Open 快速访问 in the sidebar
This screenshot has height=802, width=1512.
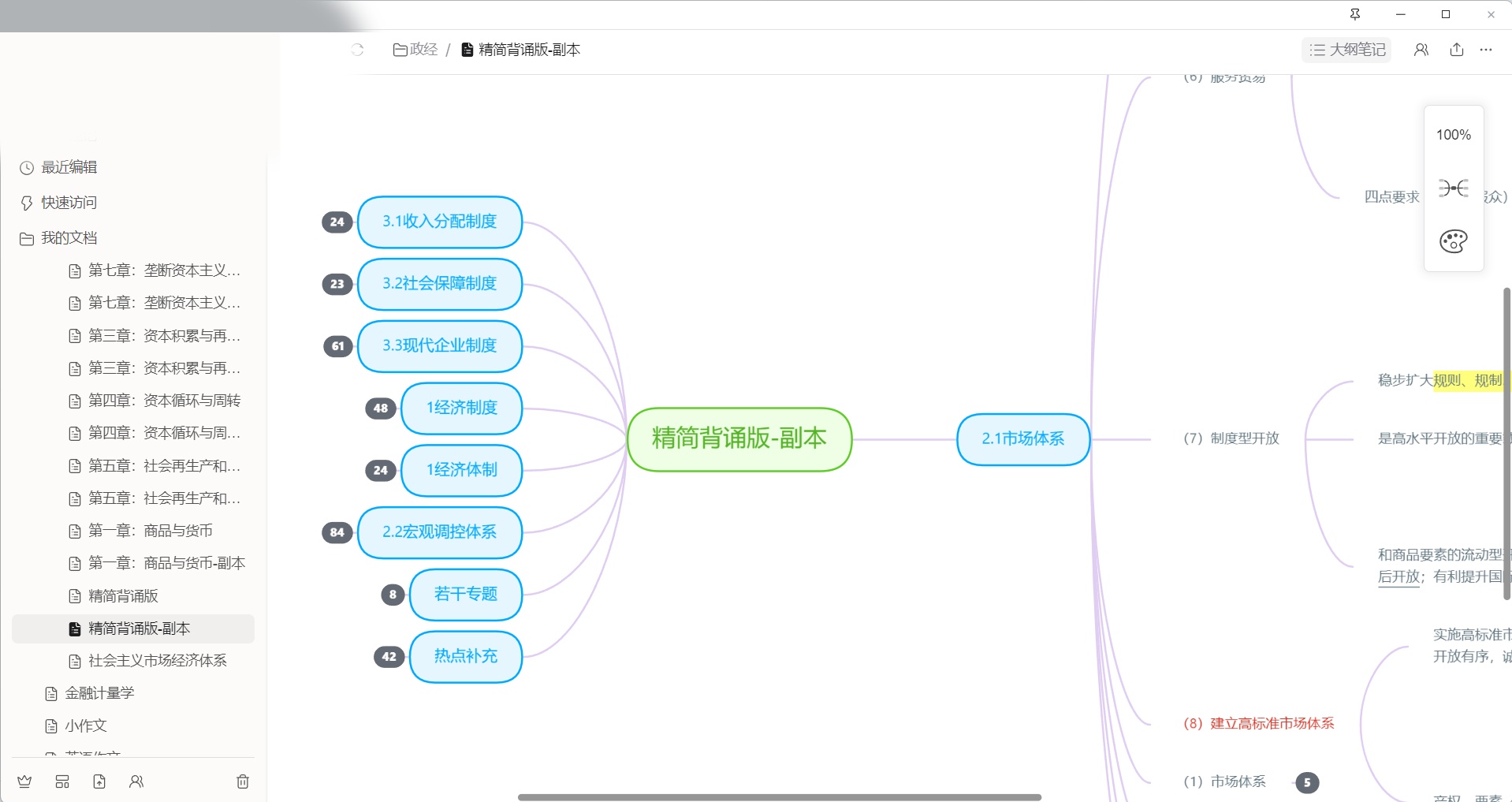coord(69,203)
